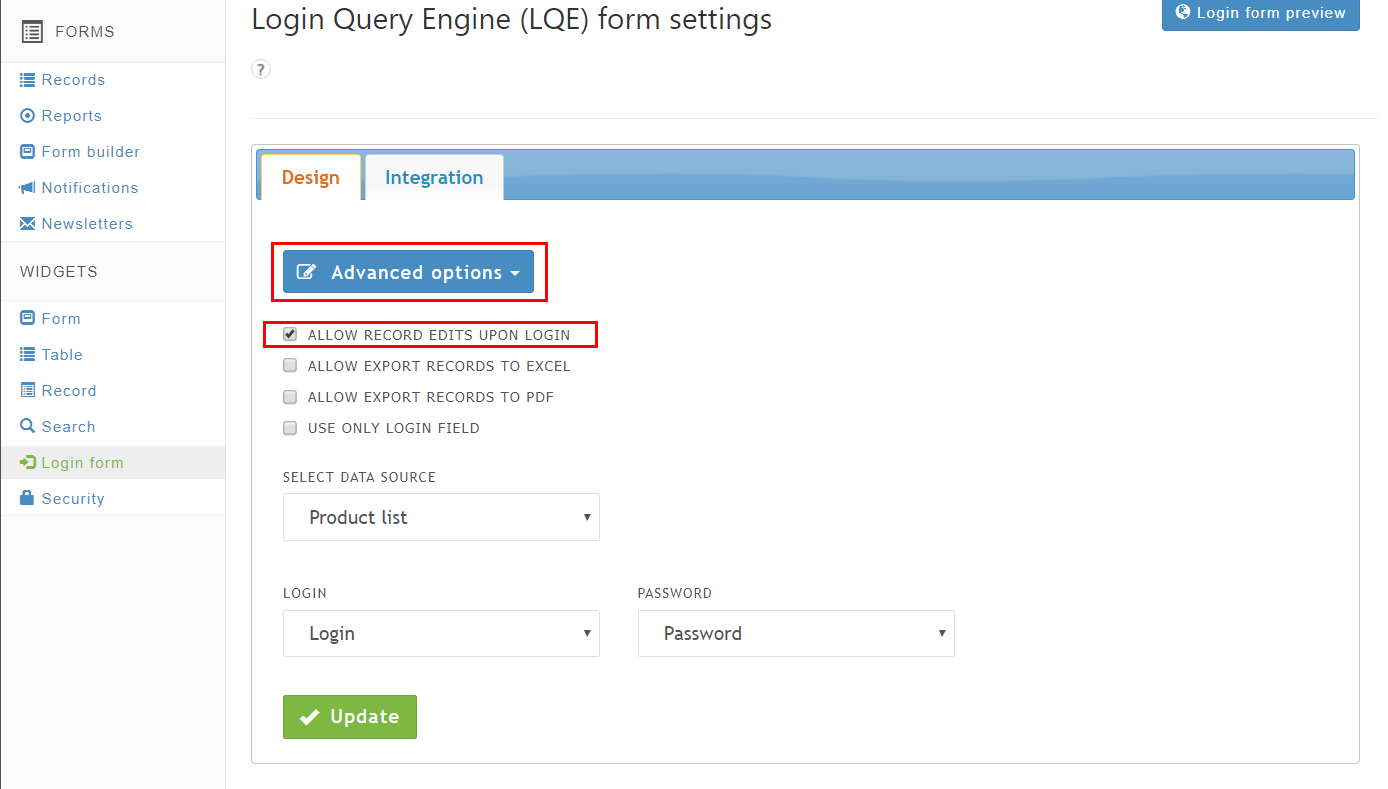Click the SELECT DATA SOURCE label
This screenshot has width=1388, height=789.
[x=360, y=477]
